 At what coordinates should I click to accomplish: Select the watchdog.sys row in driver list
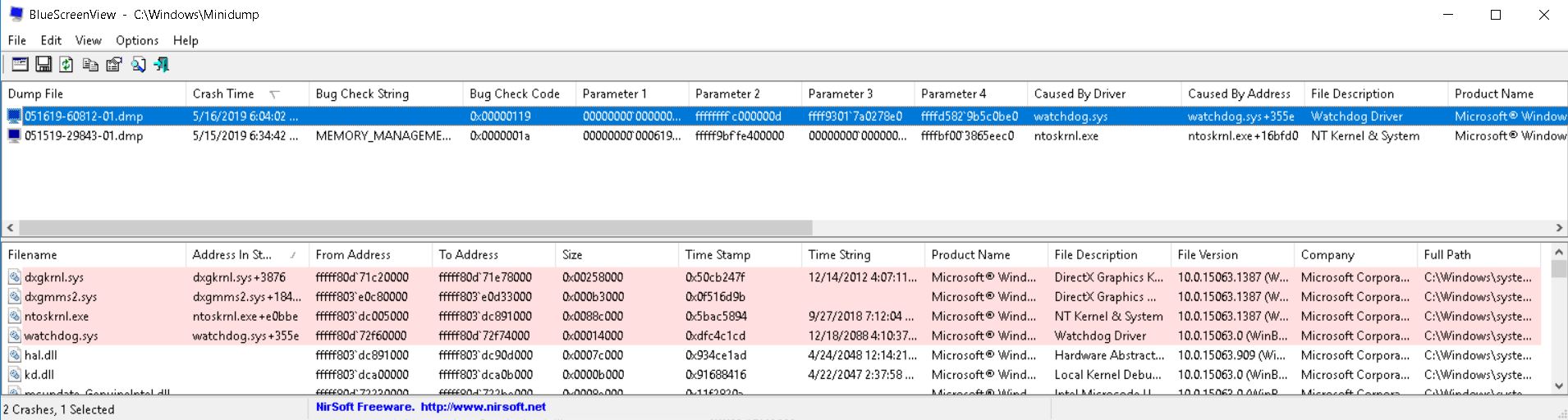62,336
